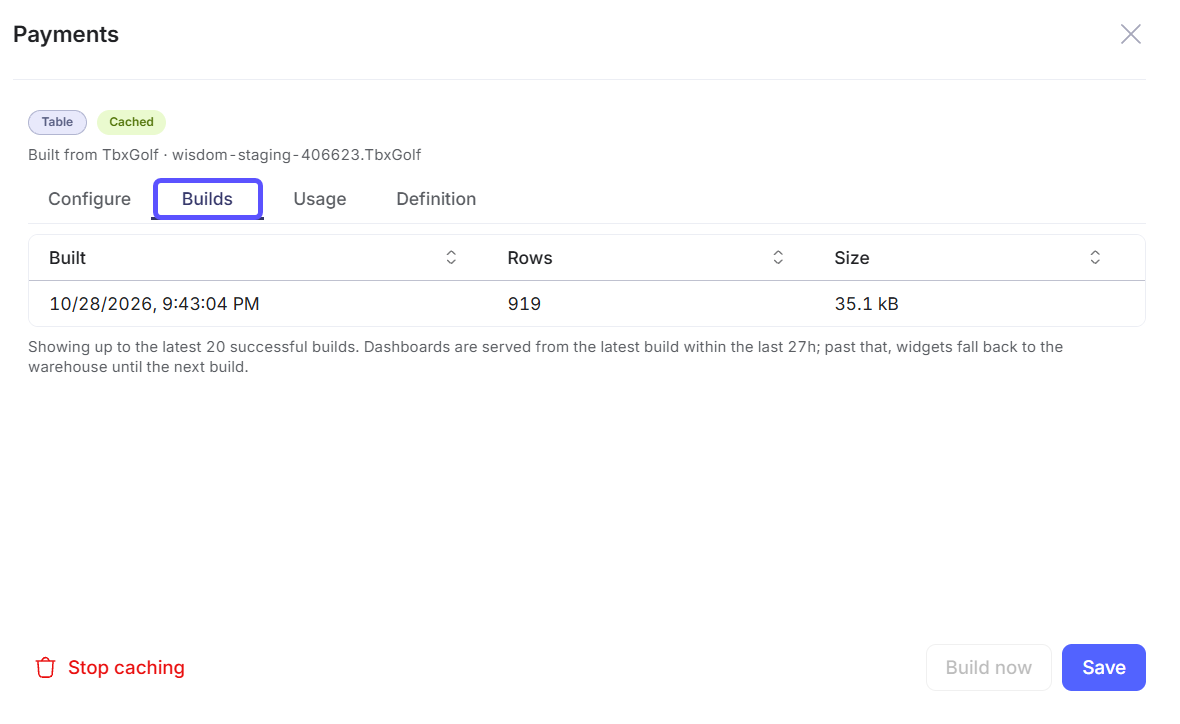Trigger the Build now button
1180x724 pixels.
pos(988,668)
